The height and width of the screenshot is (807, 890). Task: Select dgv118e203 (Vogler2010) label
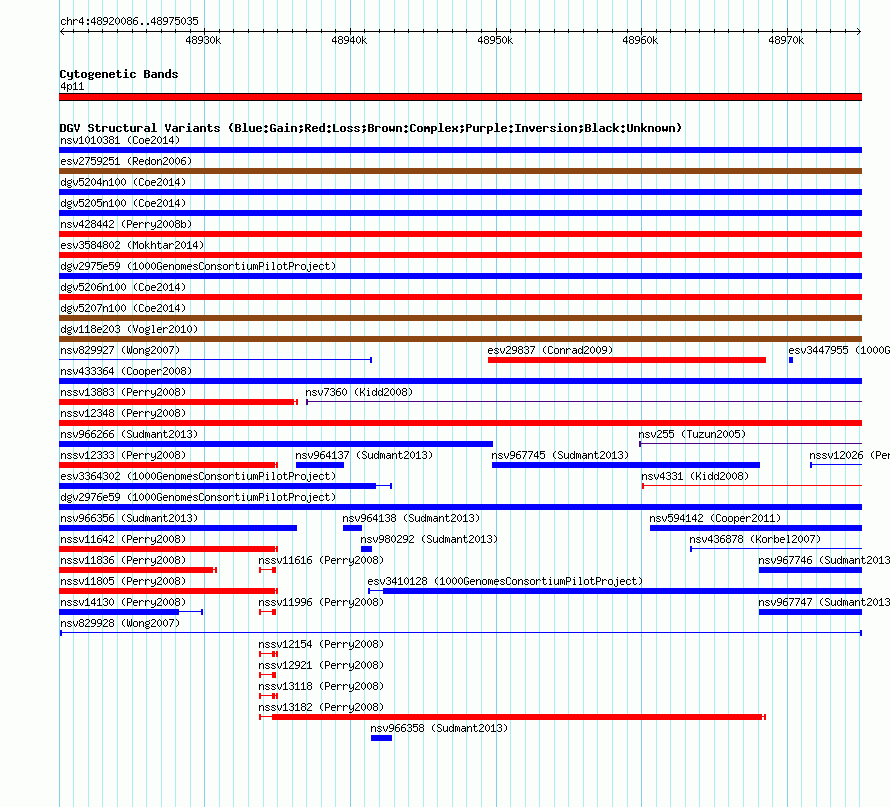click(129, 329)
